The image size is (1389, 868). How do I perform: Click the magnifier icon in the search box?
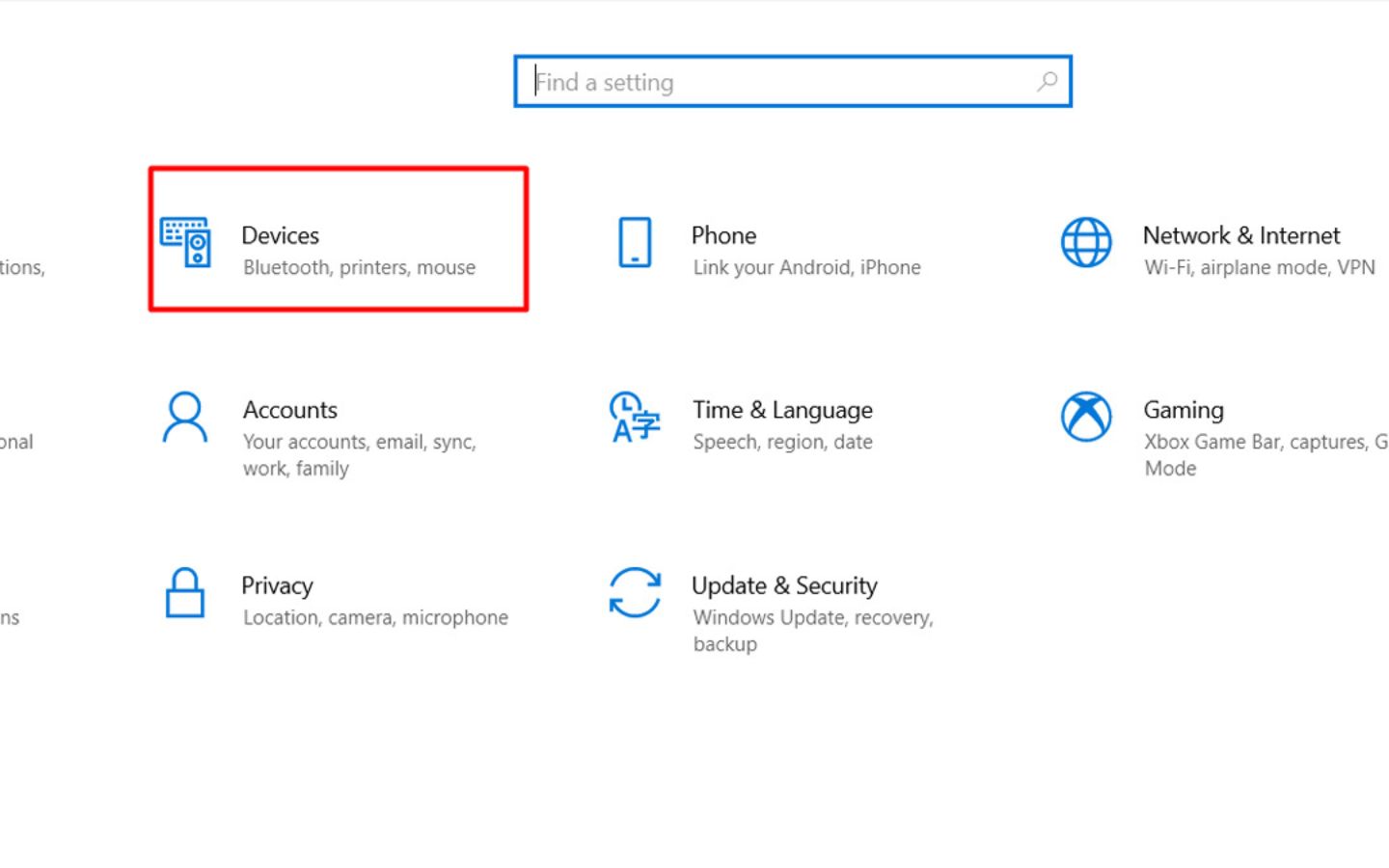pos(1048,82)
